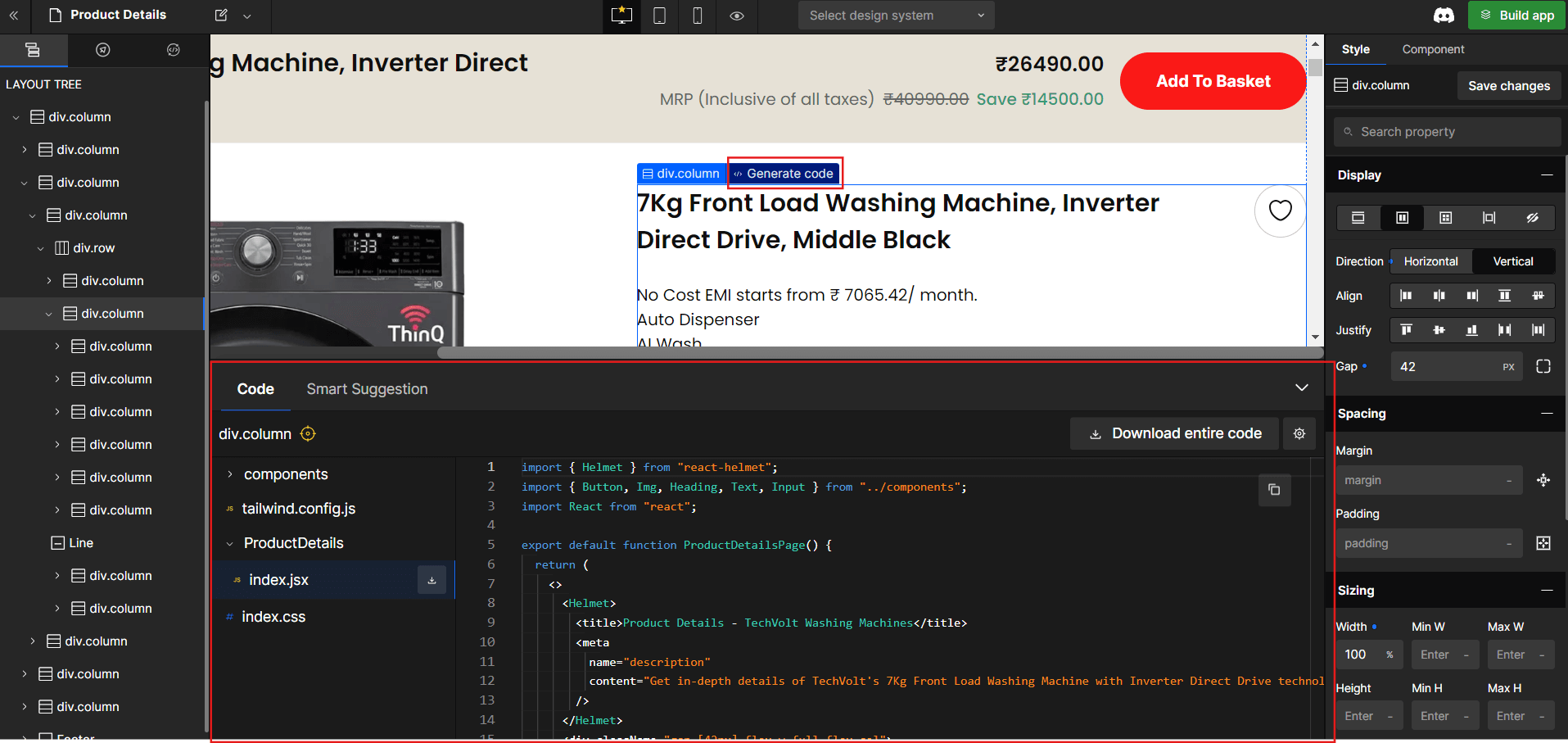1568x743 pixels.
Task: Open the Code tab
Action: click(255, 389)
